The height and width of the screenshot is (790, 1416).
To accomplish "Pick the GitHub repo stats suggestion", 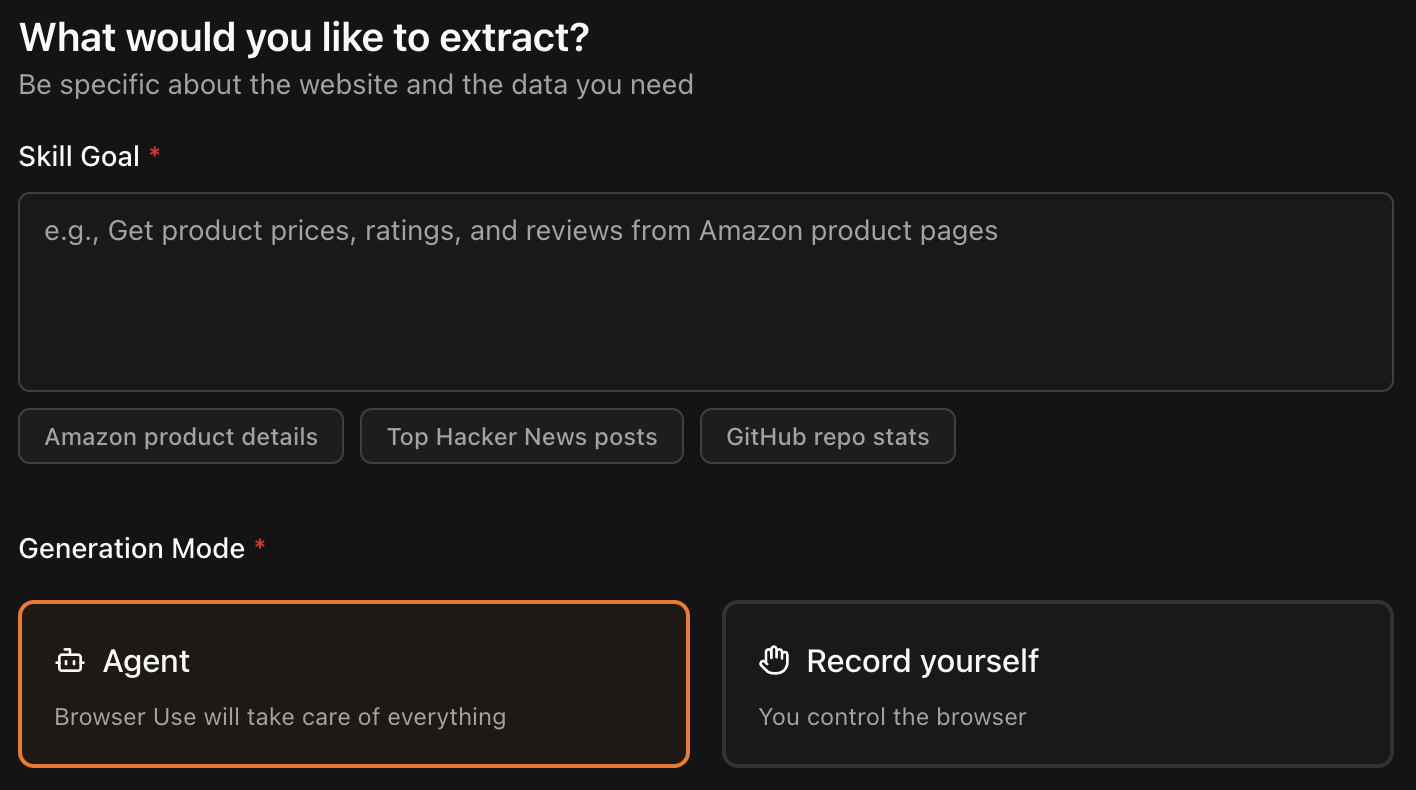I will click(827, 436).
